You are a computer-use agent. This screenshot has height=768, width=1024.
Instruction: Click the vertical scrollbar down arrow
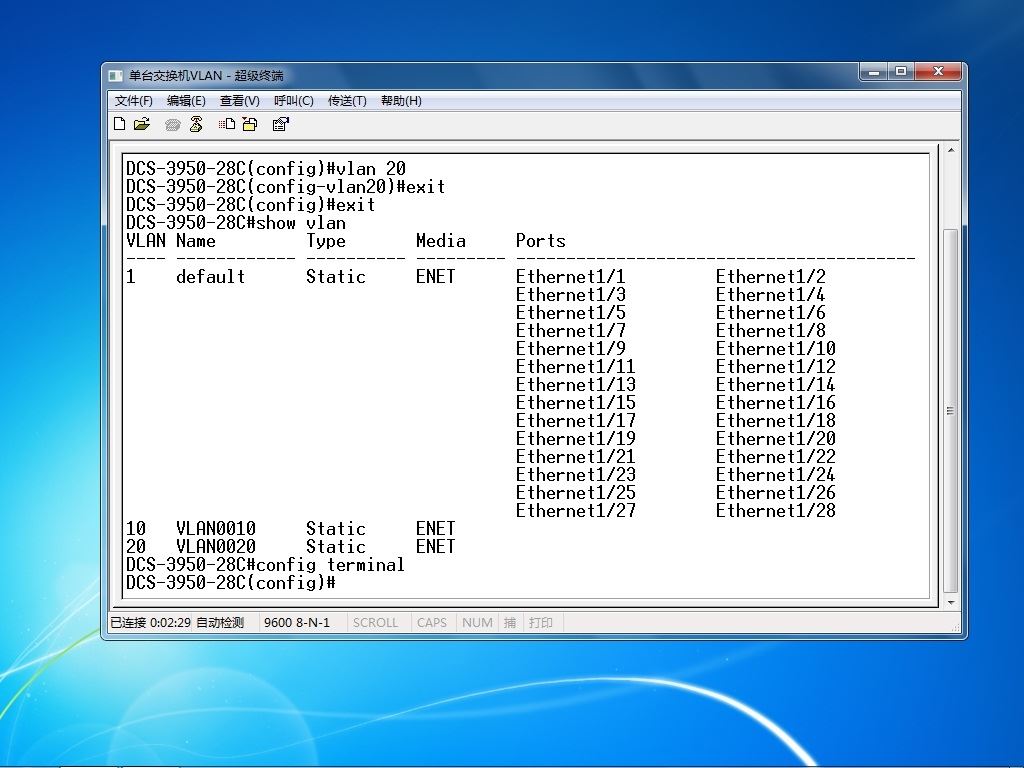(x=951, y=602)
